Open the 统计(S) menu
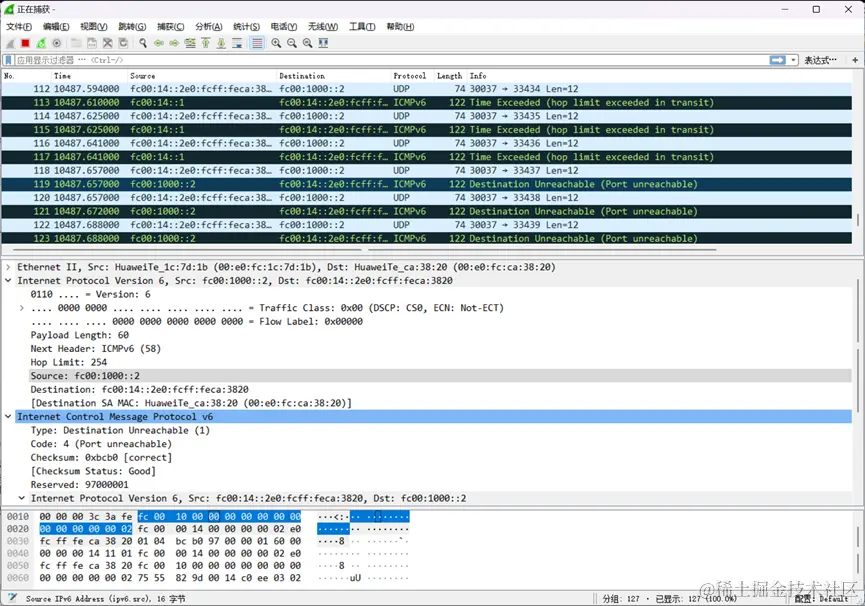 tap(247, 26)
